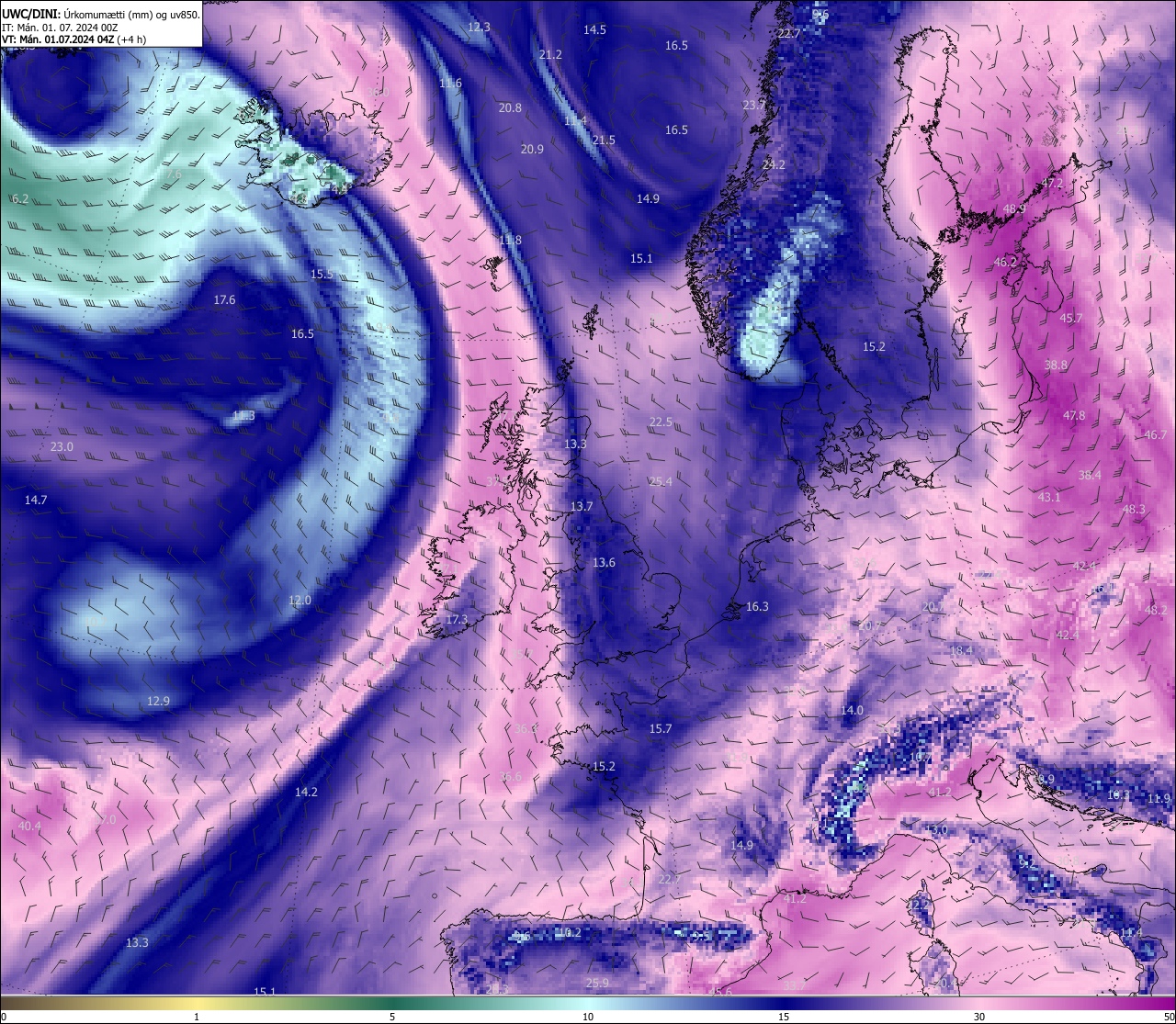This screenshot has height=1024, width=1176.
Task: Click the 25.4 value label
Action: (x=661, y=482)
